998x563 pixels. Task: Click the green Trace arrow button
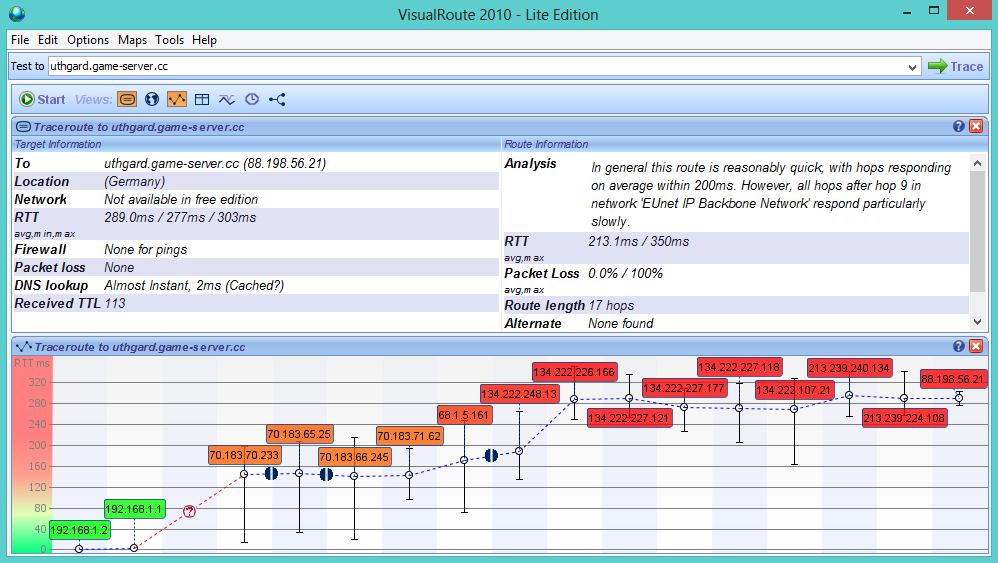tap(955, 66)
